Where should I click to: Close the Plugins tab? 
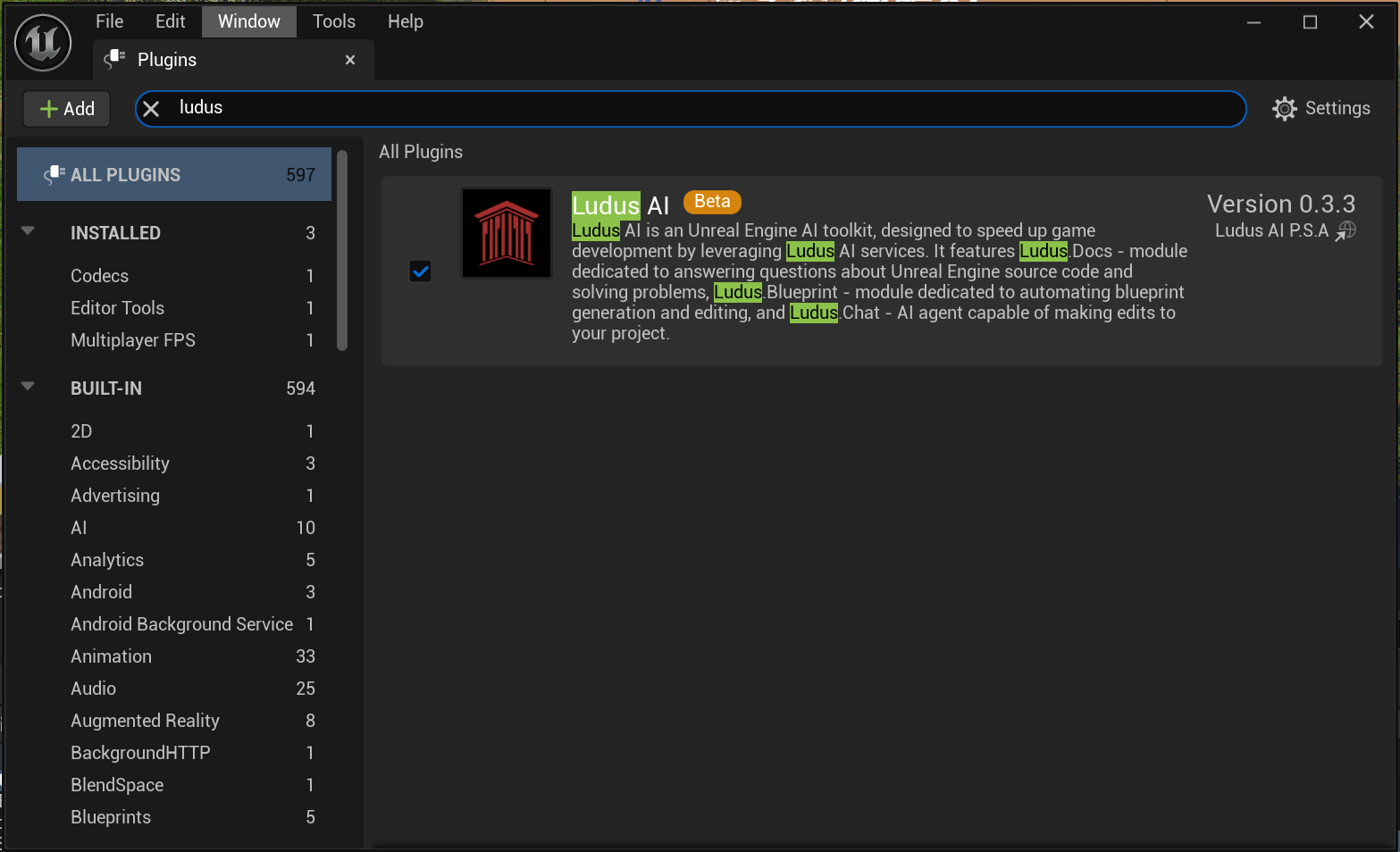350,60
